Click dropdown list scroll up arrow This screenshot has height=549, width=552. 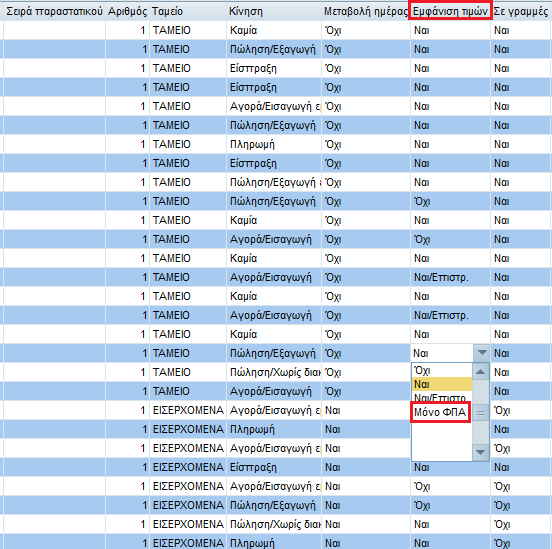pos(481,372)
